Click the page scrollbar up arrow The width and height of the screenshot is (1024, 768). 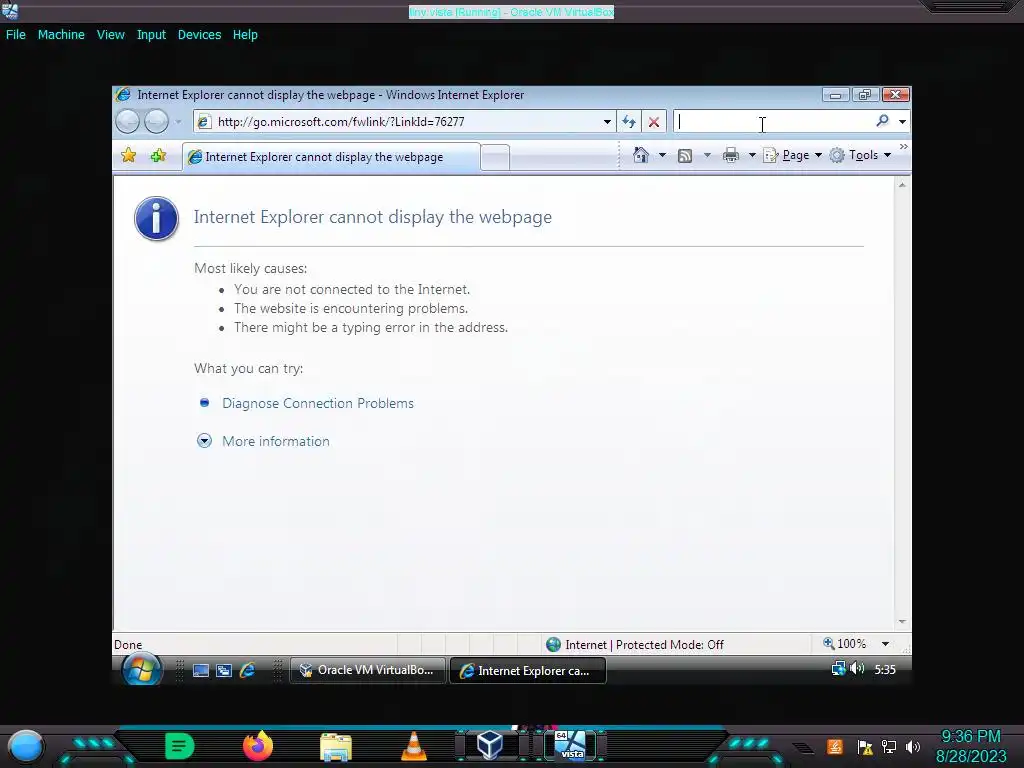(x=902, y=185)
